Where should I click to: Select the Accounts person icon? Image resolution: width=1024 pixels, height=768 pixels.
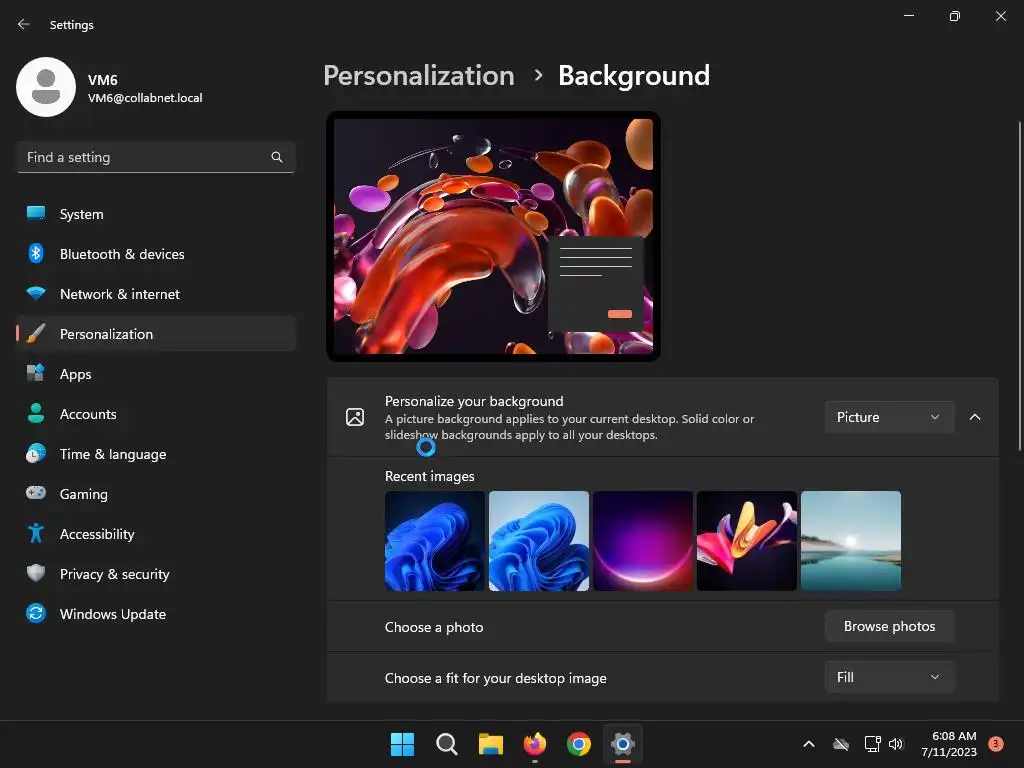36,413
